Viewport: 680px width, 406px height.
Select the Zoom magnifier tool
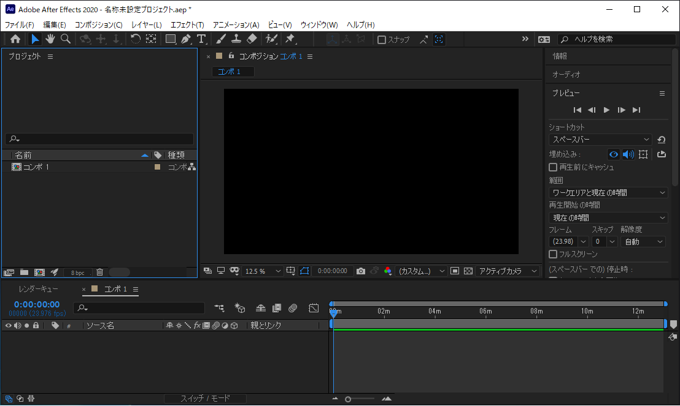[65, 39]
